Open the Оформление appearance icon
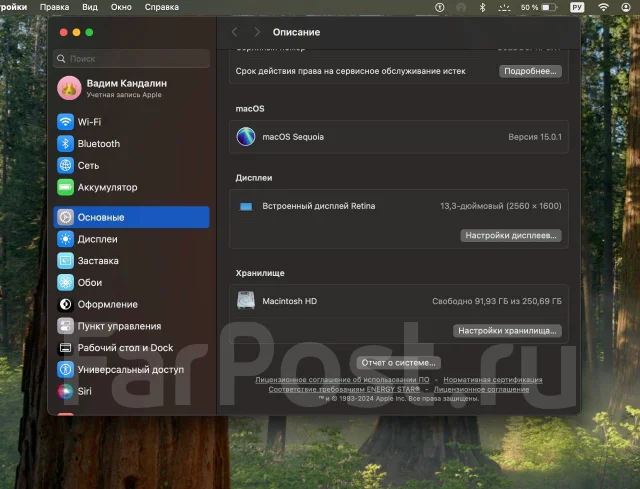 pos(65,304)
